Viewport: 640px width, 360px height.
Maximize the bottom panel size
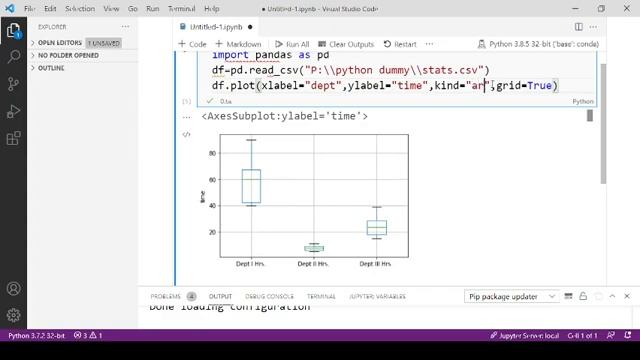click(612, 296)
